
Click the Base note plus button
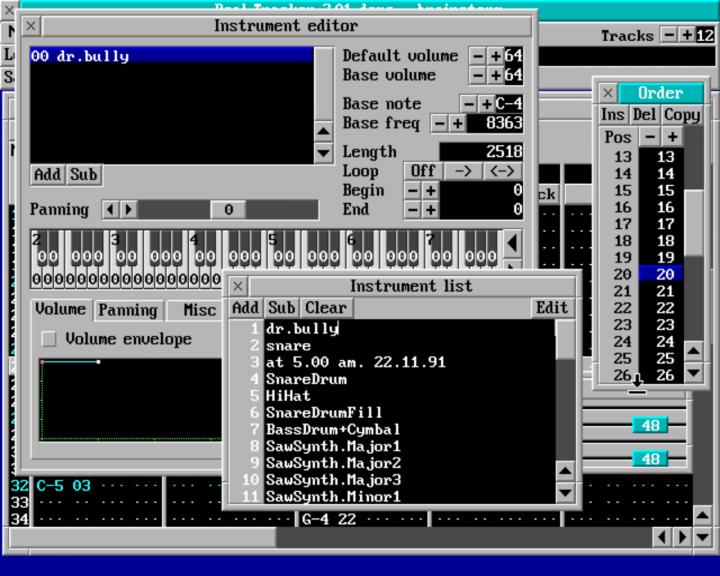486,104
